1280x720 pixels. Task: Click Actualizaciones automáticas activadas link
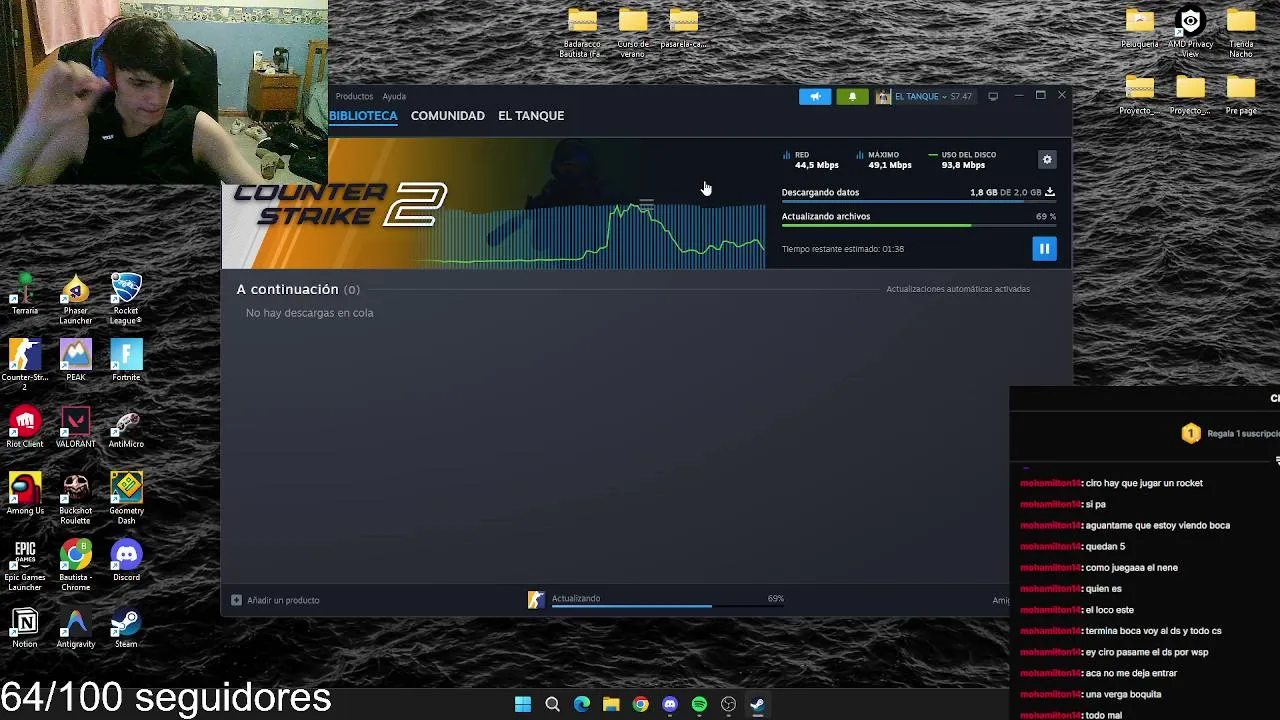click(x=958, y=289)
